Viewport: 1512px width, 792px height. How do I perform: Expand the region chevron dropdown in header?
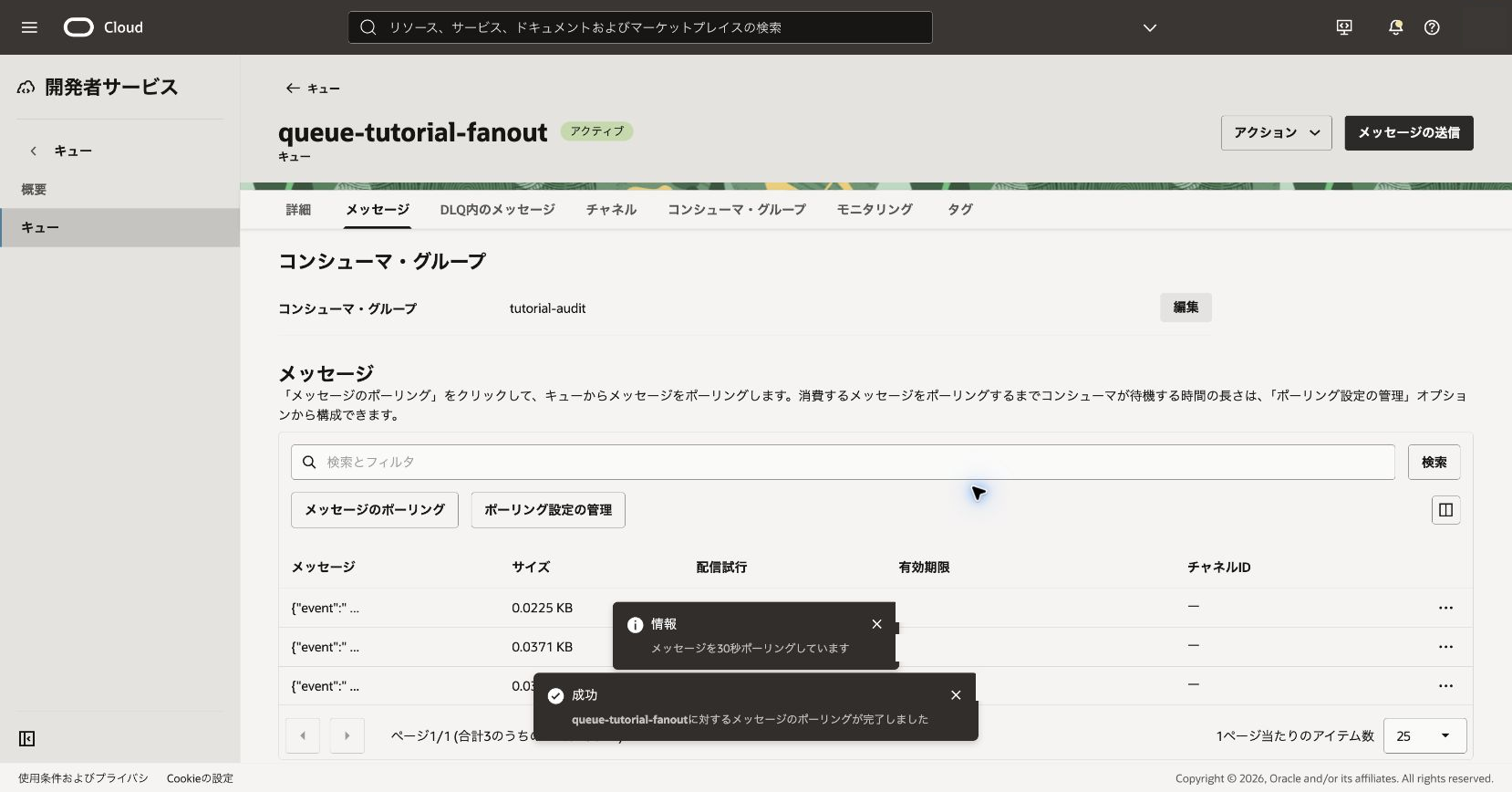(1150, 27)
